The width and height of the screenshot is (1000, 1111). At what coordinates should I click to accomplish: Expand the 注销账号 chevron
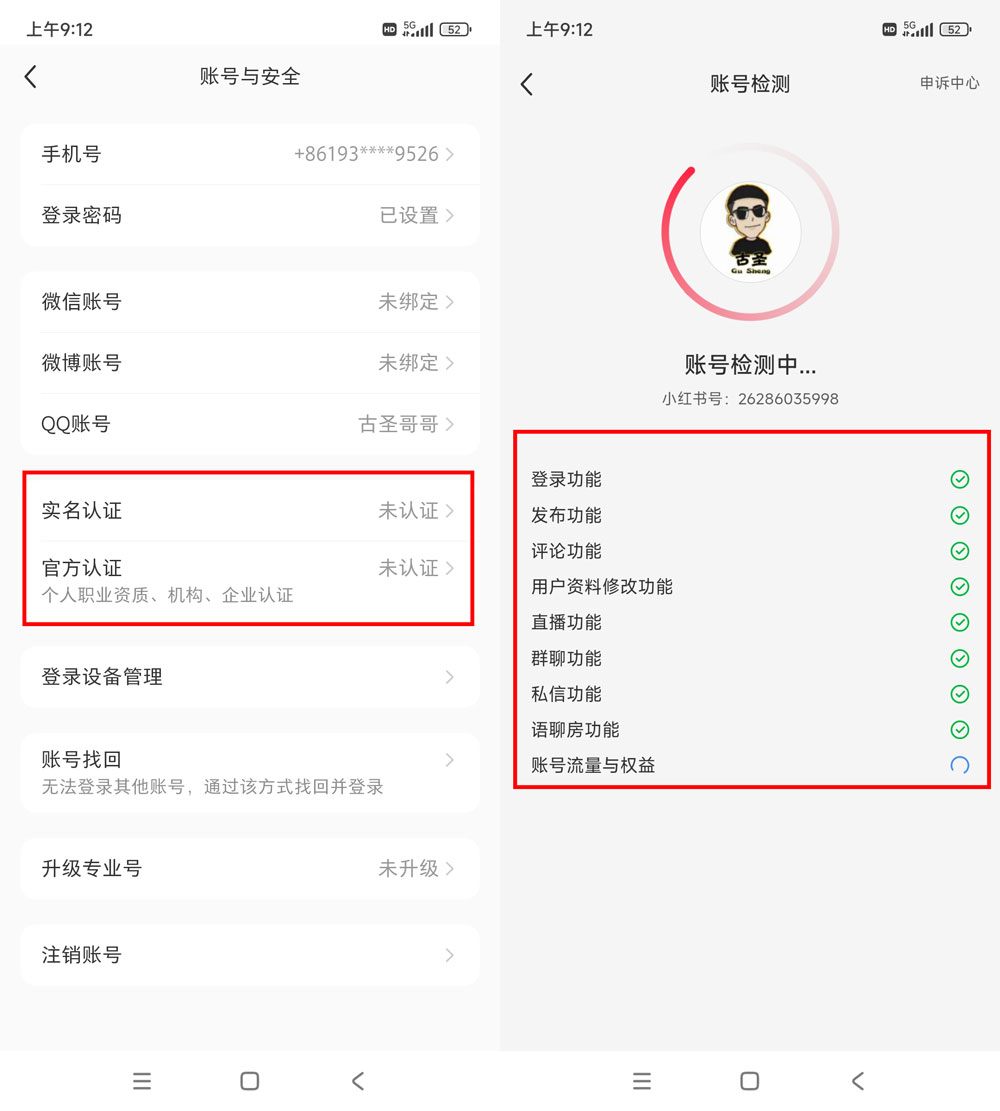[x=450, y=955]
